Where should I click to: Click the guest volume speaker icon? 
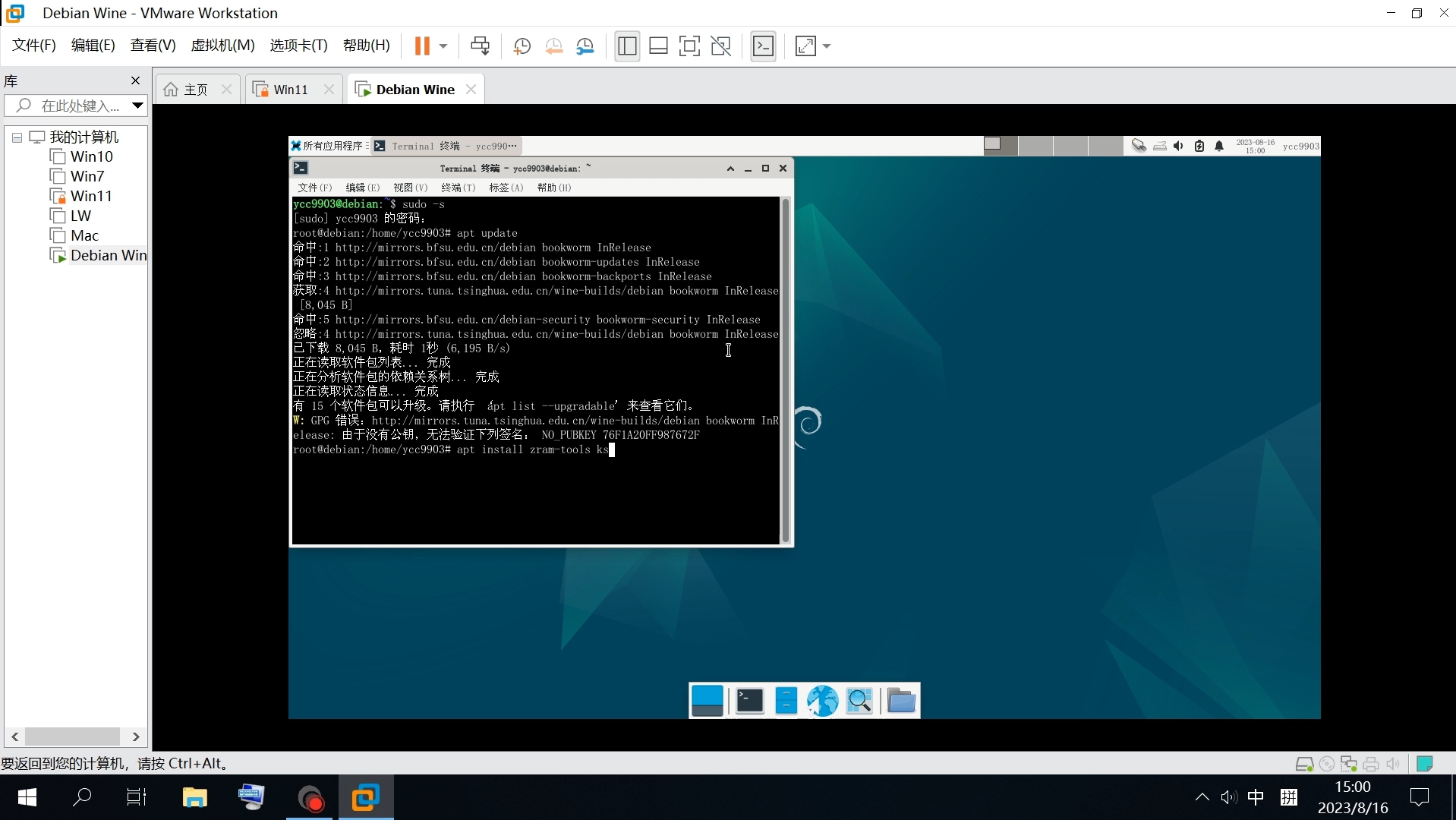(1179, 146)
